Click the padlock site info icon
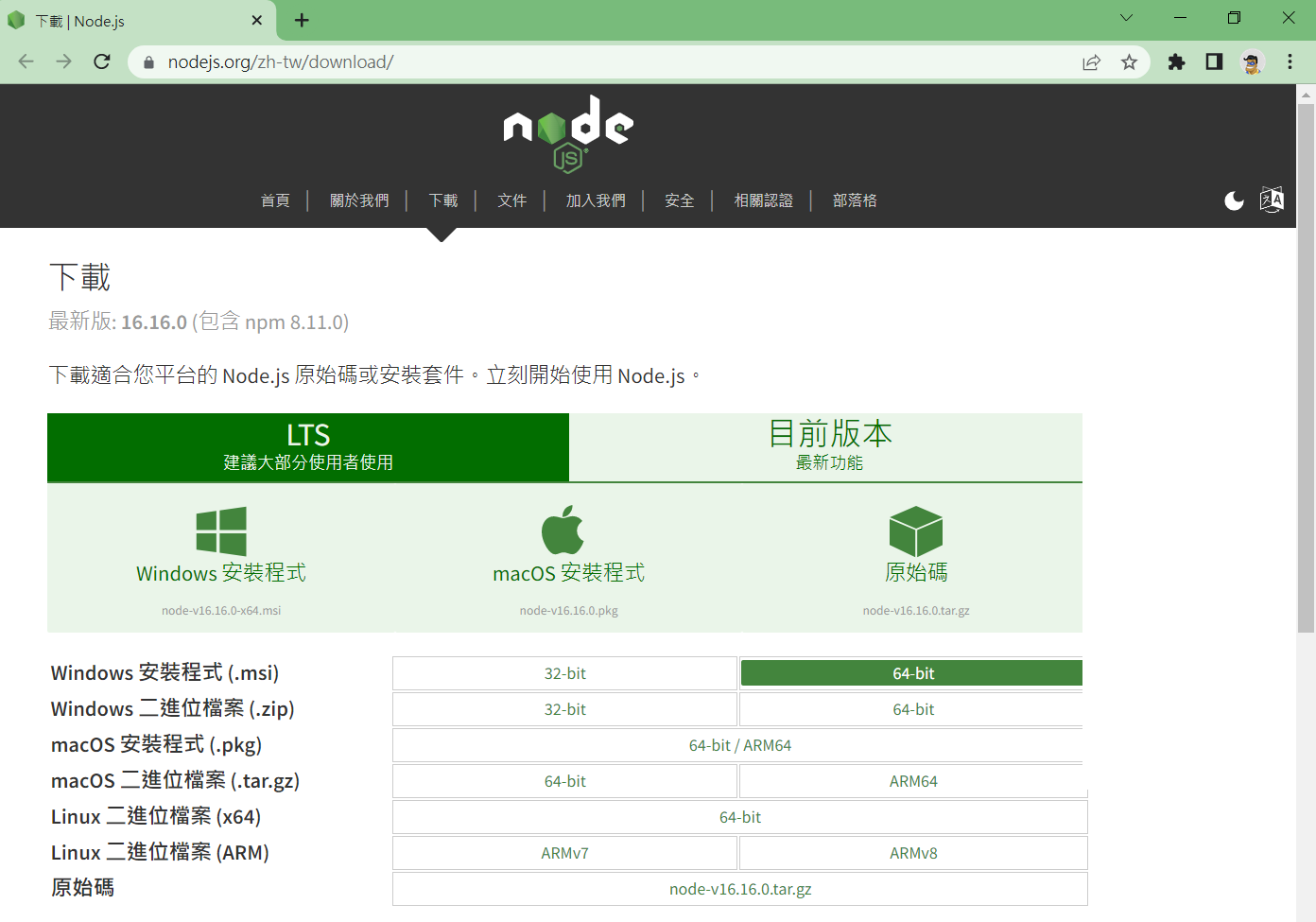 click(148, 62)
